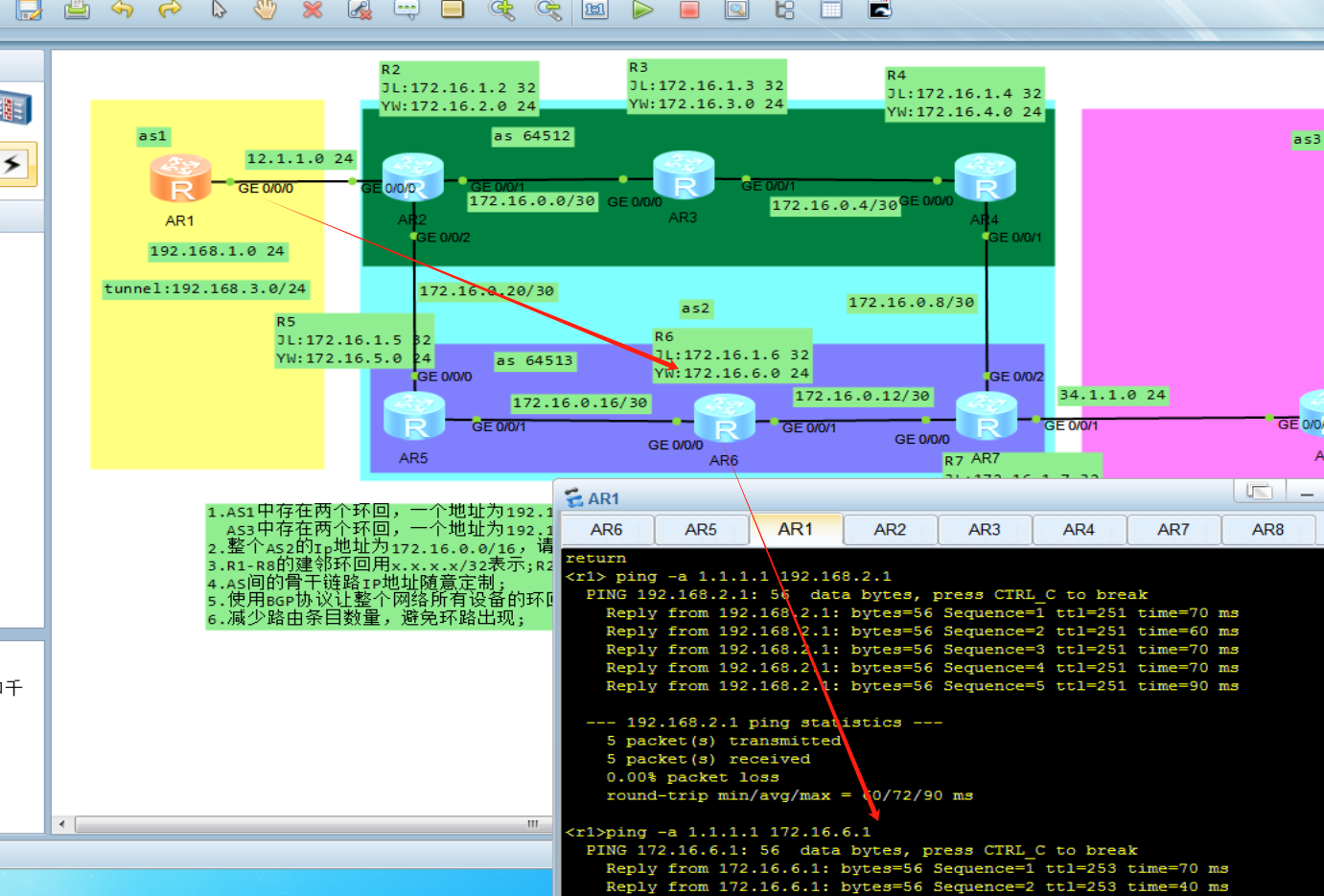Click the topology scrollbar left arrow
1324x896 pixels.
point(62,824)
